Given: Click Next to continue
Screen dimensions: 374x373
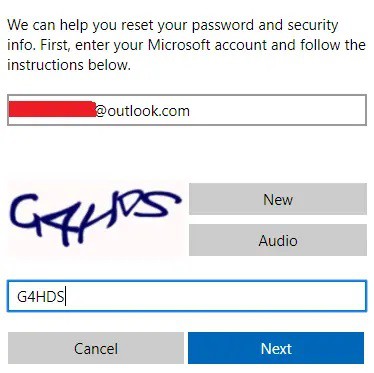Looking at the screenshot, I should coord(276,348).
